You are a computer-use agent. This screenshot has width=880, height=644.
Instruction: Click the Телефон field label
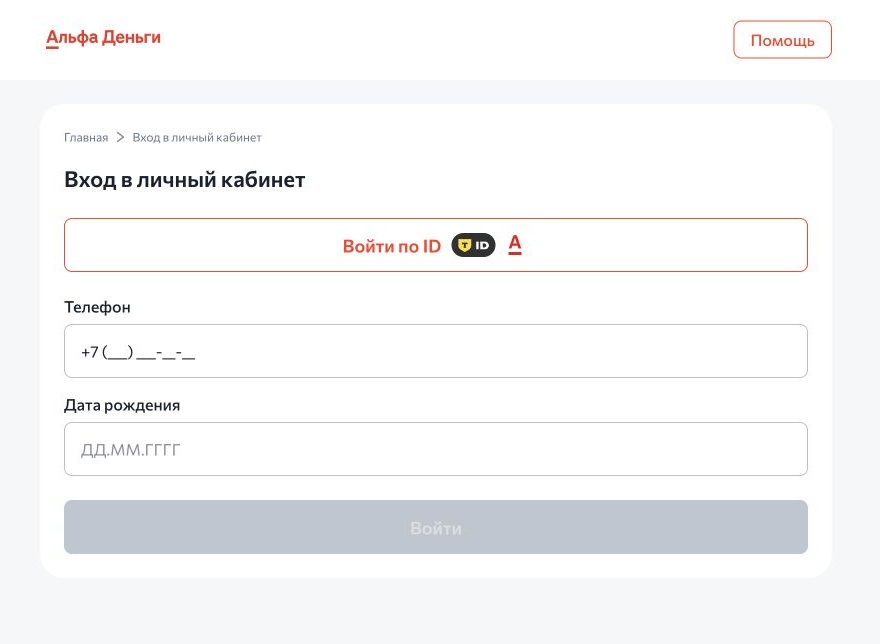[97, 307]
